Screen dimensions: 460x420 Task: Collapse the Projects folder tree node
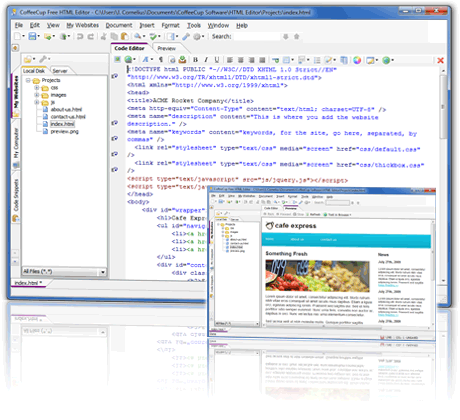pos(28,80)
